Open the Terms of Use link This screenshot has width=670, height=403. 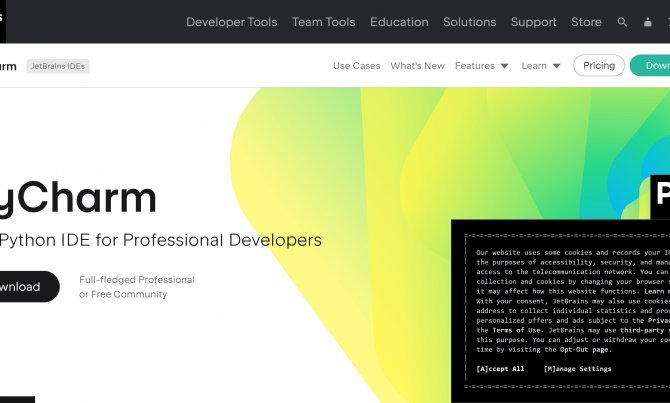tap(517, 330)
